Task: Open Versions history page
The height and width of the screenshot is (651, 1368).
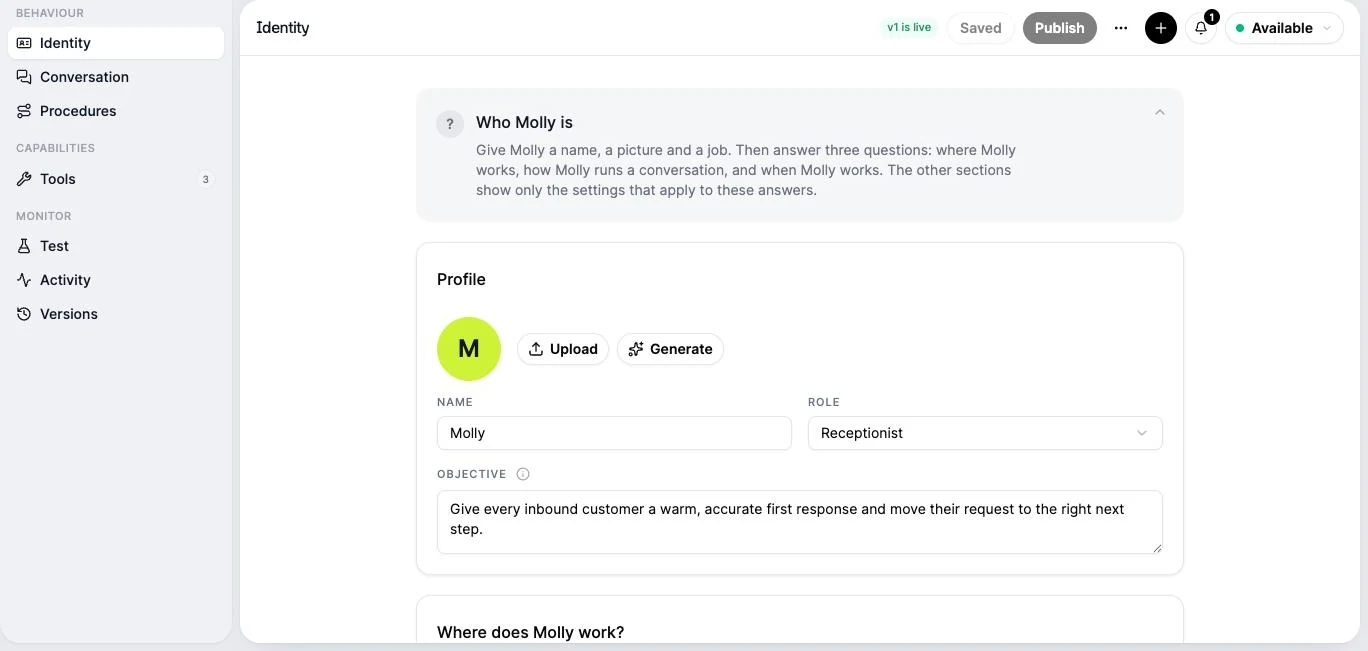Action: 116,314
